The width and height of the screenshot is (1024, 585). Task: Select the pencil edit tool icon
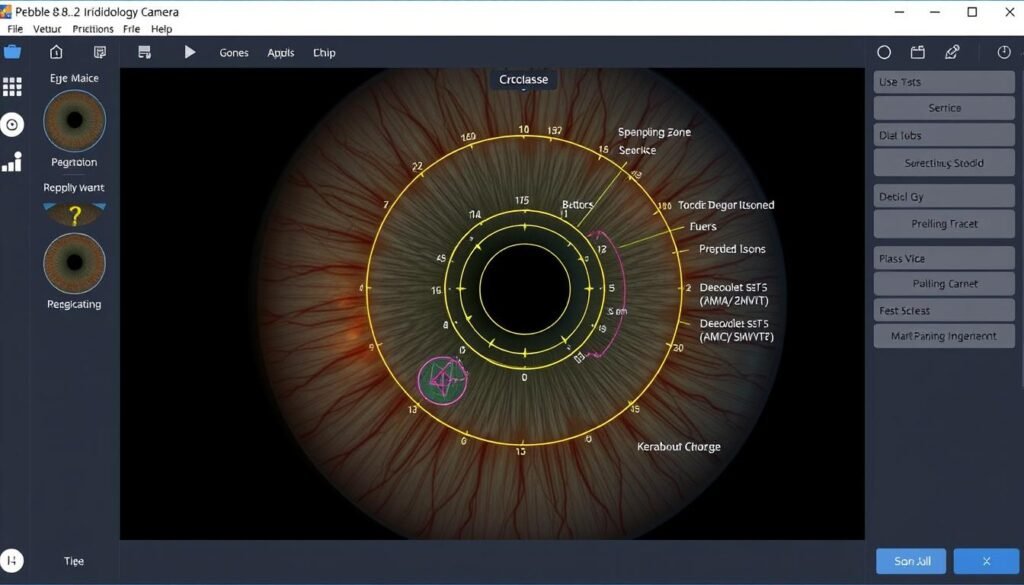[x=952, y=52]
